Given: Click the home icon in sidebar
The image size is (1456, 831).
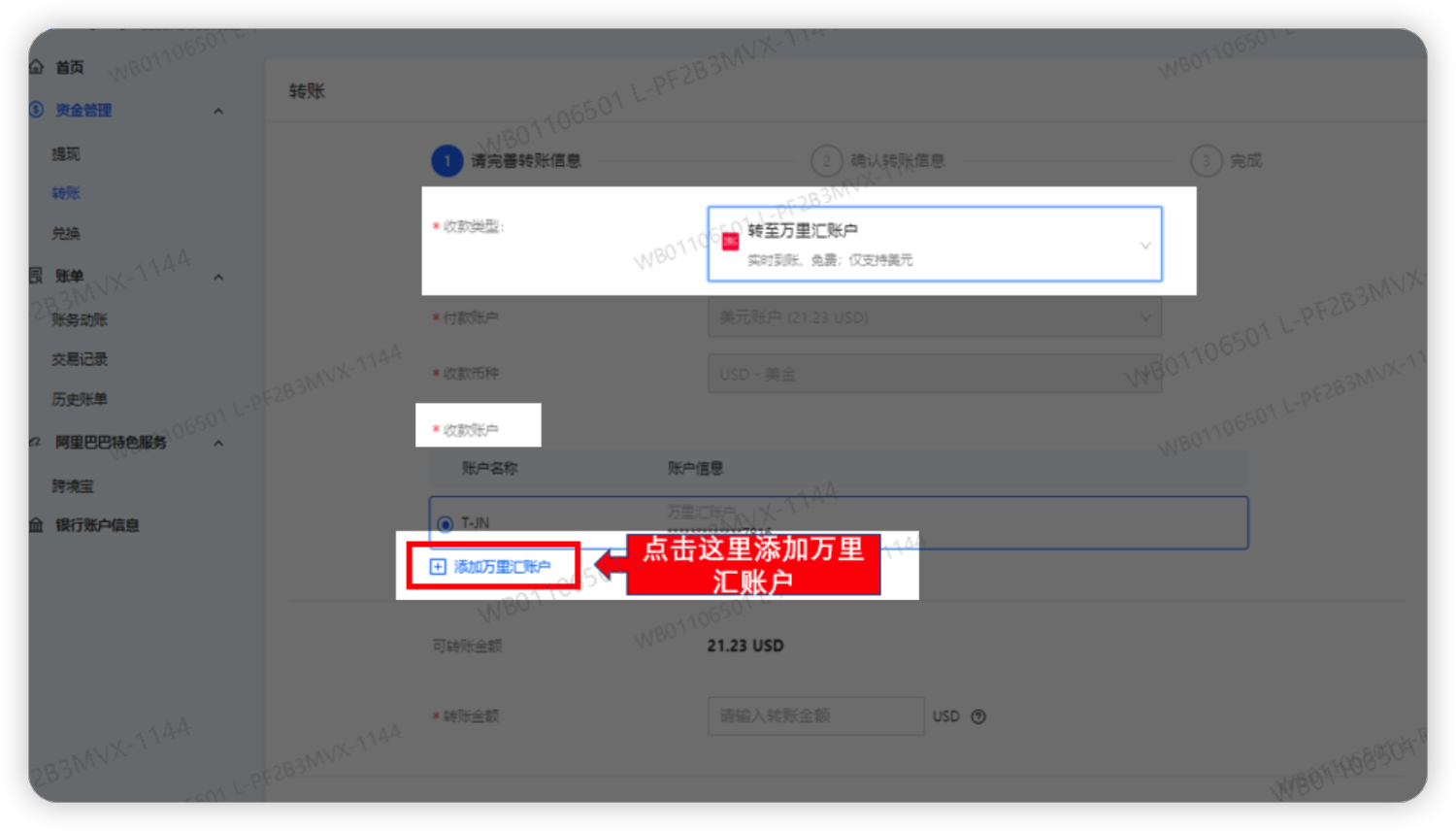Looking at the screenshot, I should 37,67.
